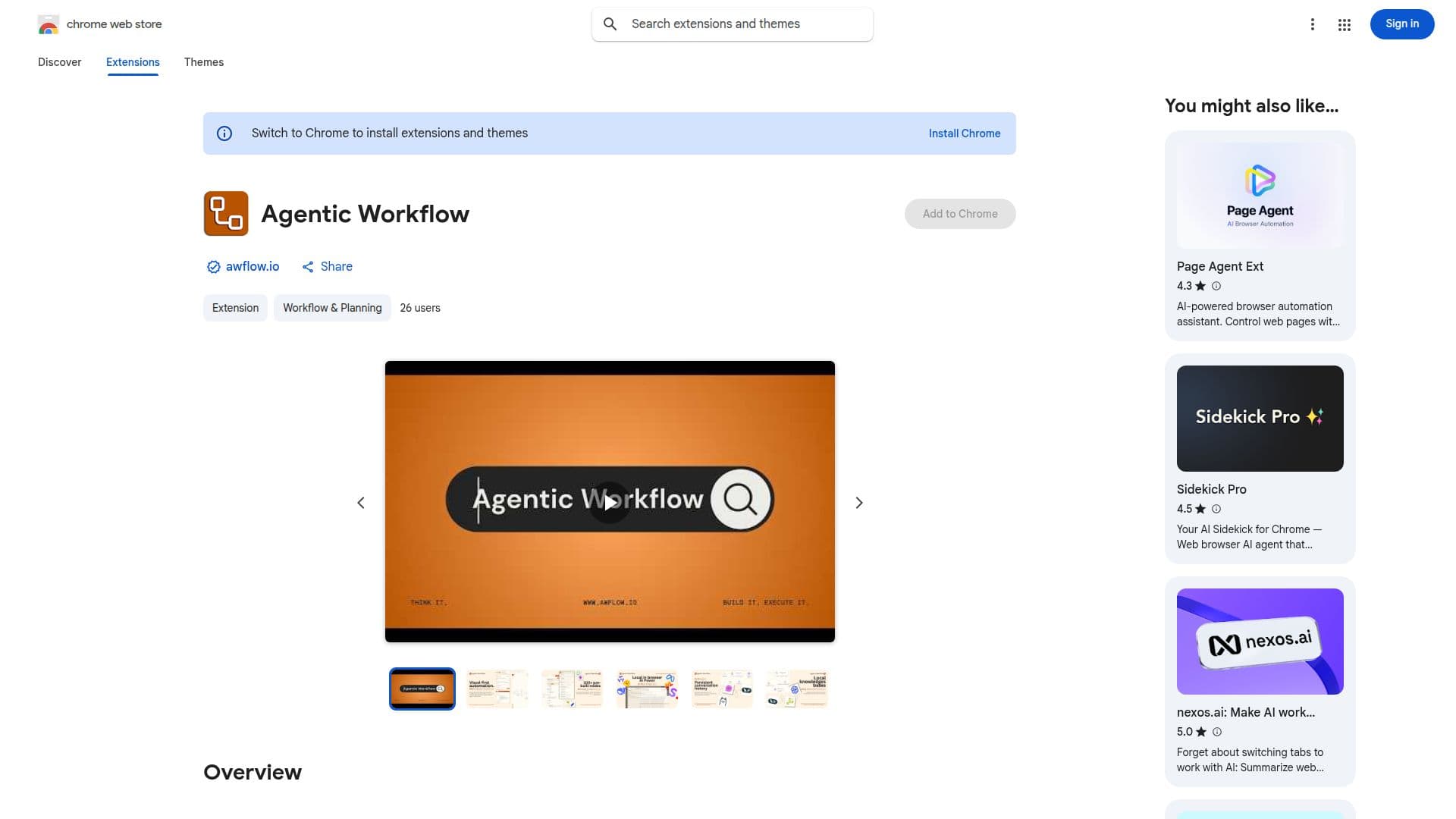Click the Add to Chrome button

[x=960, y=214]
